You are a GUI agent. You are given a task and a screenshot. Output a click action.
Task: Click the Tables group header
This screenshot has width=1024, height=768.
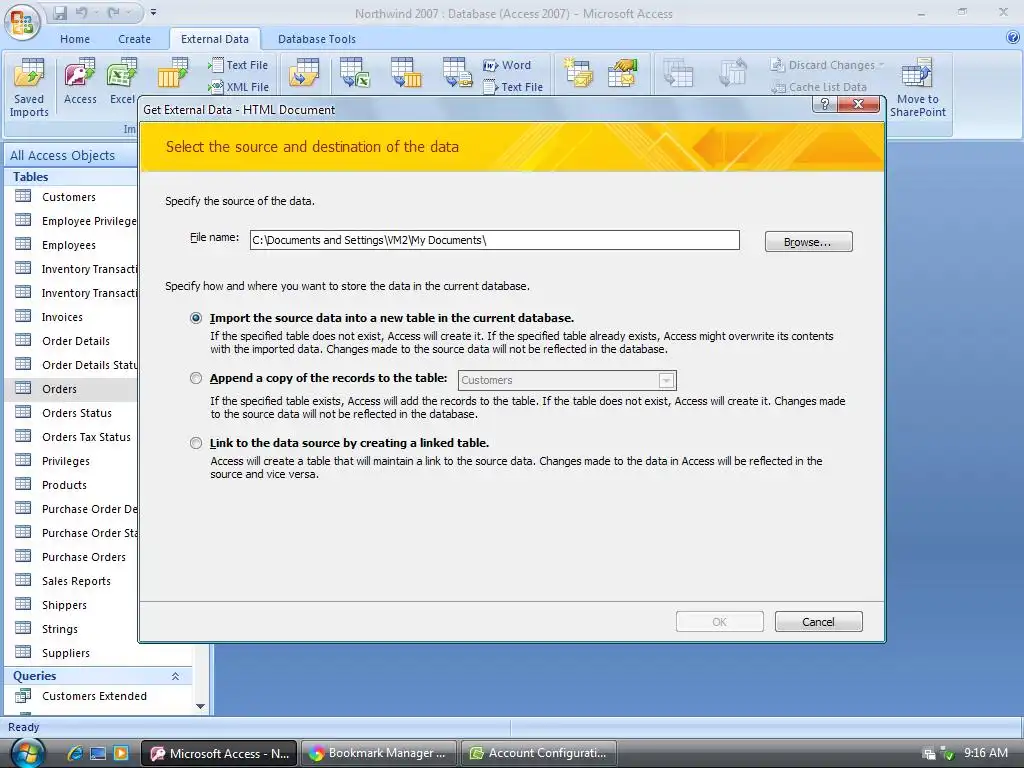coord(72,176)
